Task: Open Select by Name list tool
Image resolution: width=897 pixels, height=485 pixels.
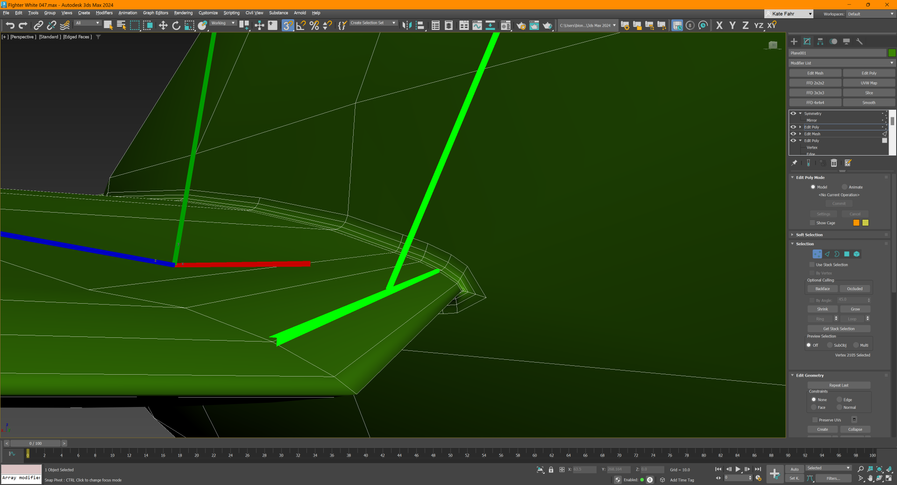Action: [121, 25]
